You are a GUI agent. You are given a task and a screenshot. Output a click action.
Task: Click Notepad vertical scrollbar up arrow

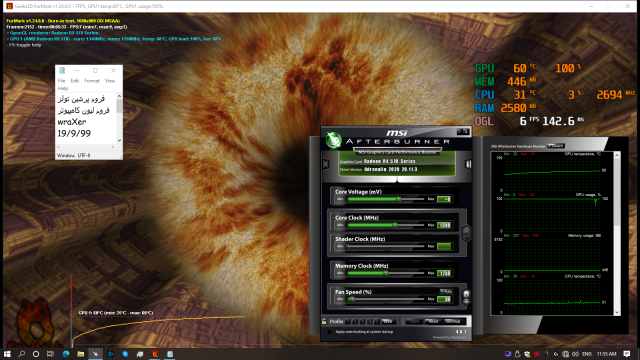pos(119,96)
